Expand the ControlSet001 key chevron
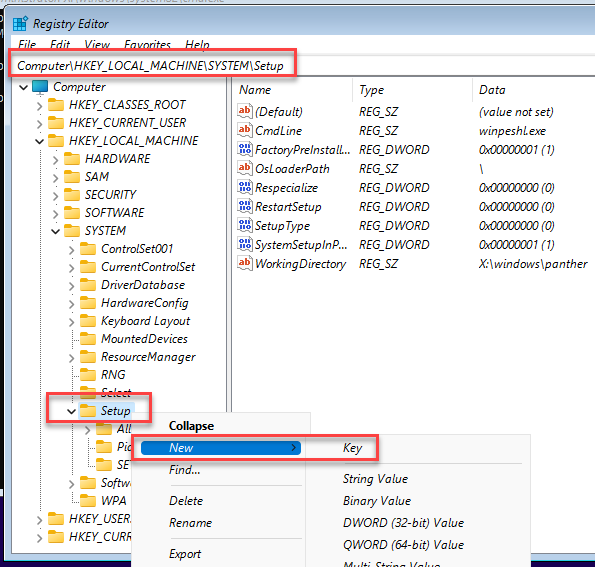 (x=71, y=250)
